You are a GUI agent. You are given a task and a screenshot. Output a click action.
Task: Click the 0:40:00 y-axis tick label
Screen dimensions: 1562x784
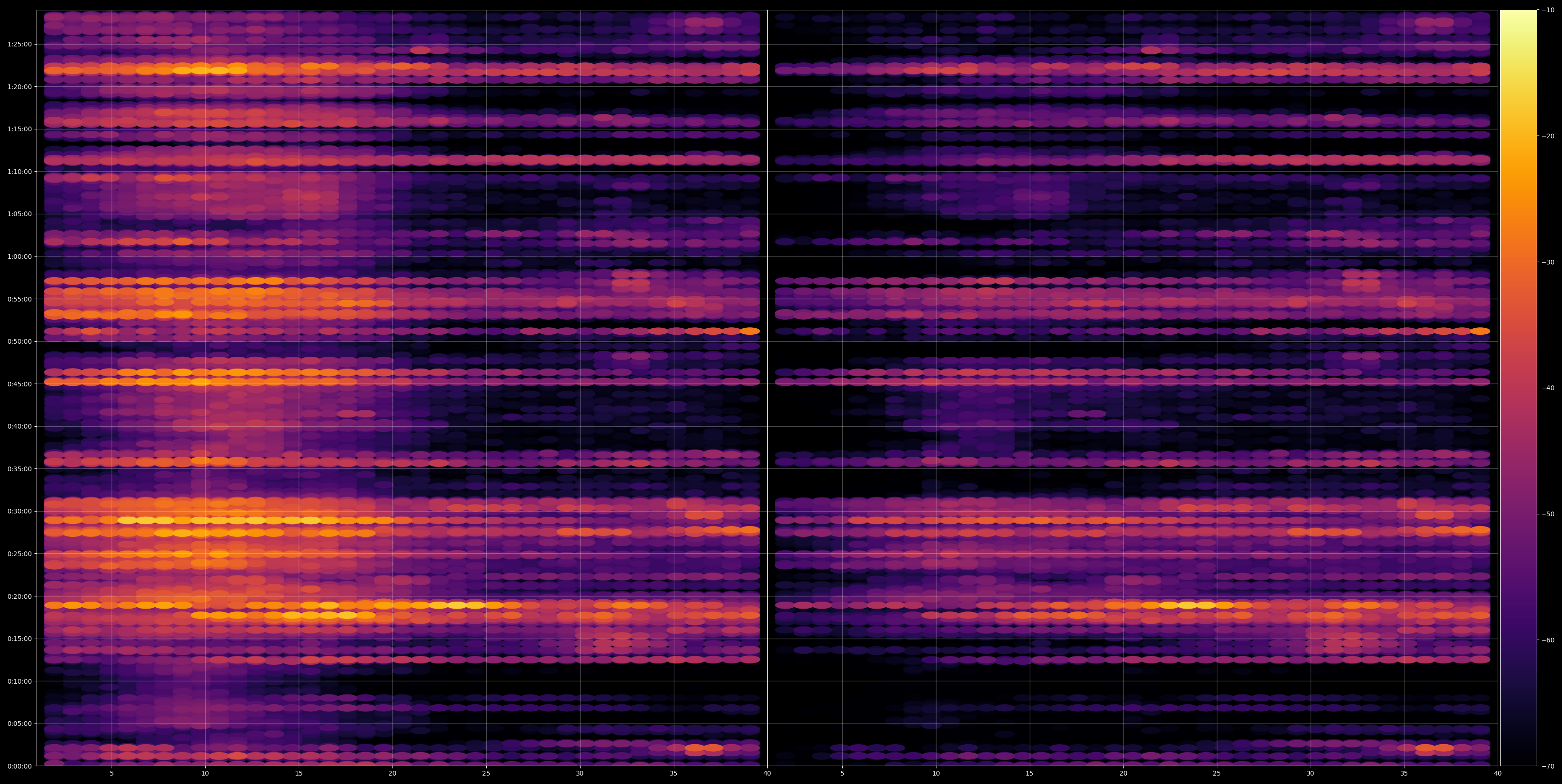pyautogui.click(x=20, y=426)
